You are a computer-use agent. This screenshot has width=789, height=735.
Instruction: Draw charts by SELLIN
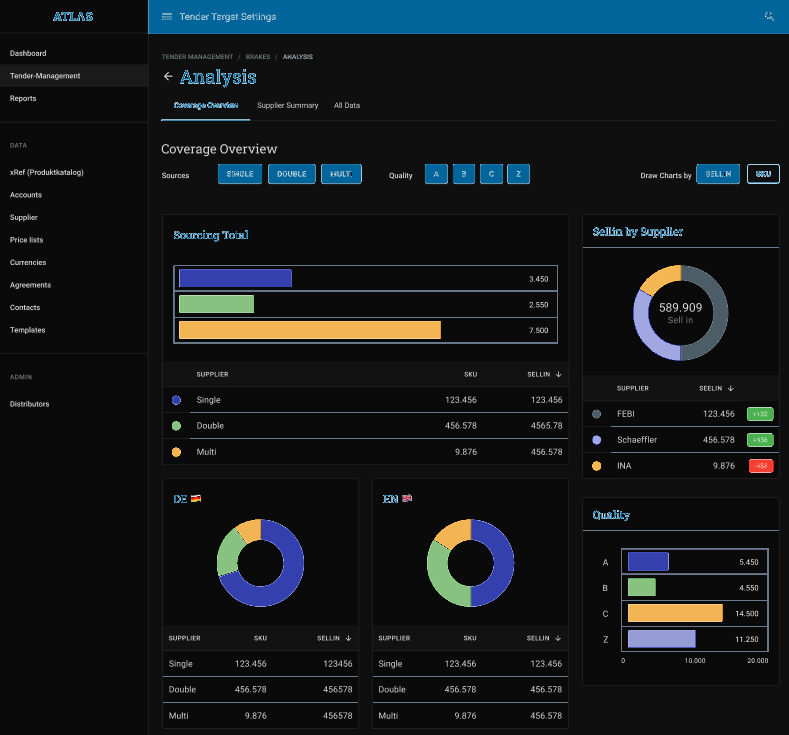pyautogui.click(x=718, y=174)
